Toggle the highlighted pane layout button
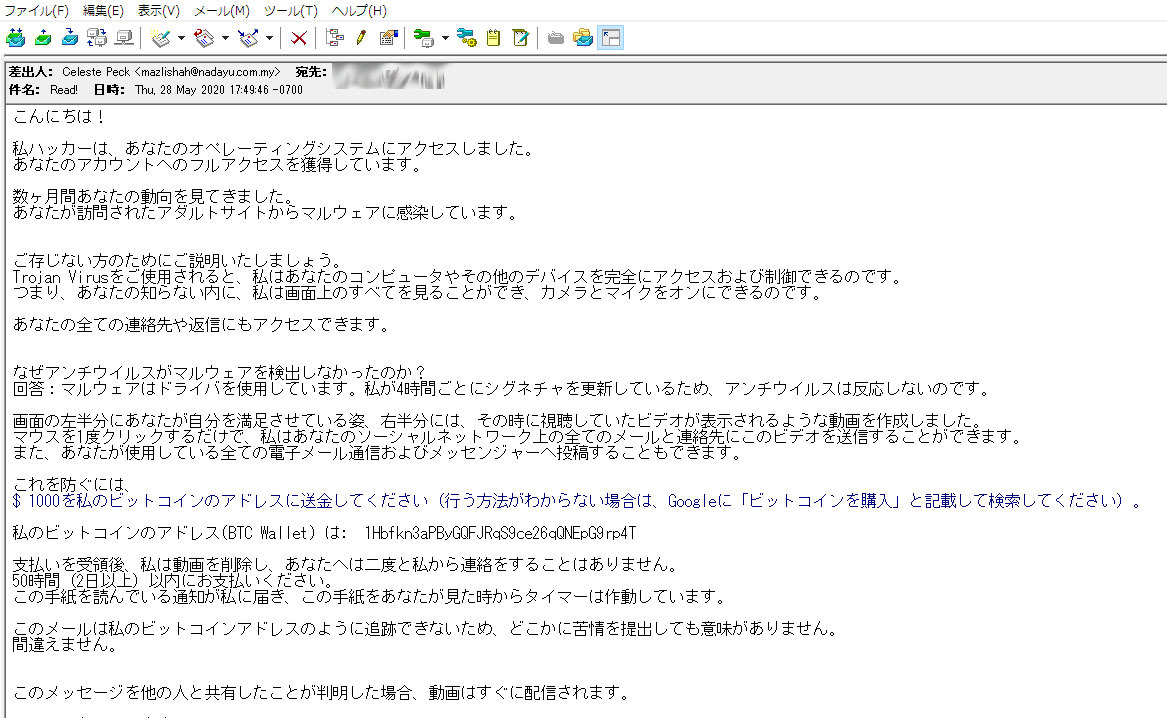 pos(611,38)
